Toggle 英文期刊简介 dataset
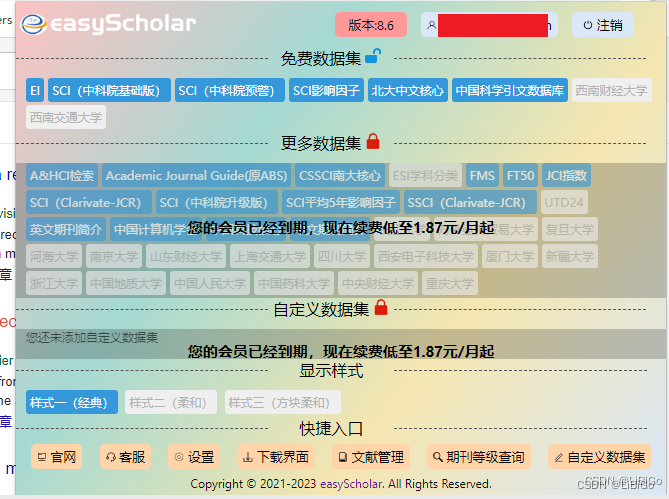The image size is (669, 499). coord(66,229)
